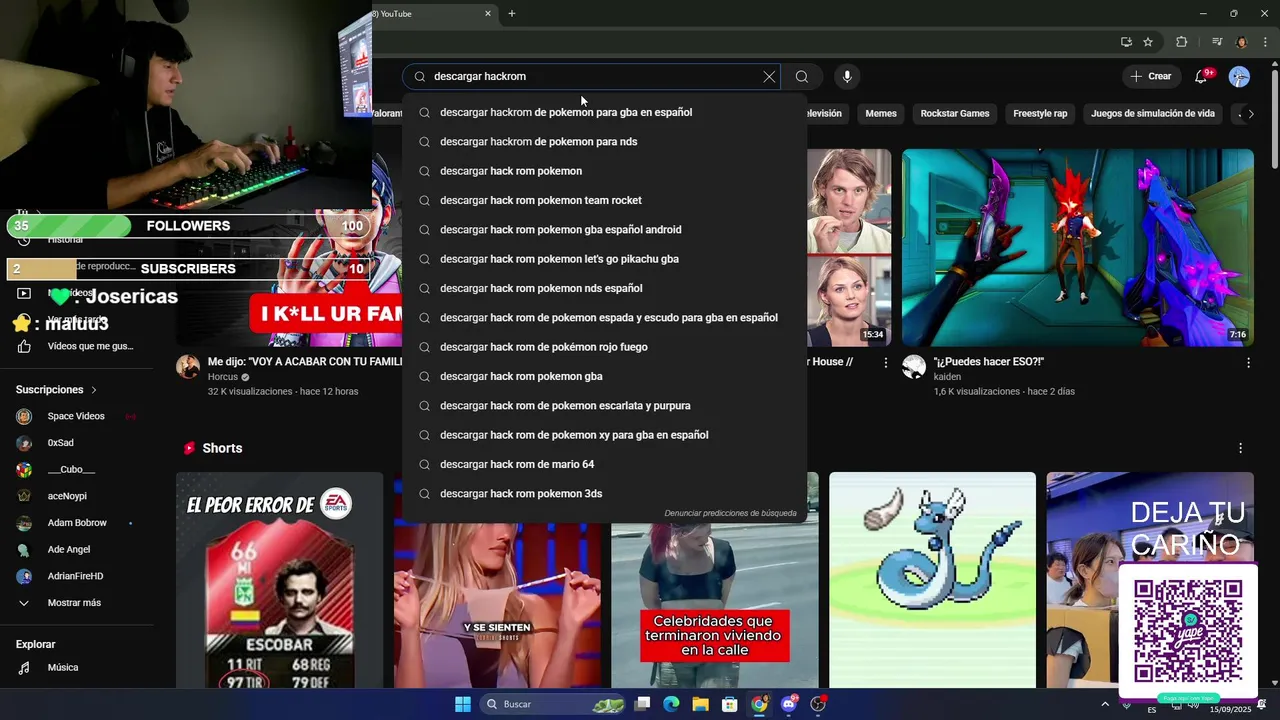Launch Microsoft Edge from the taskbar

(x=671, y=704)
